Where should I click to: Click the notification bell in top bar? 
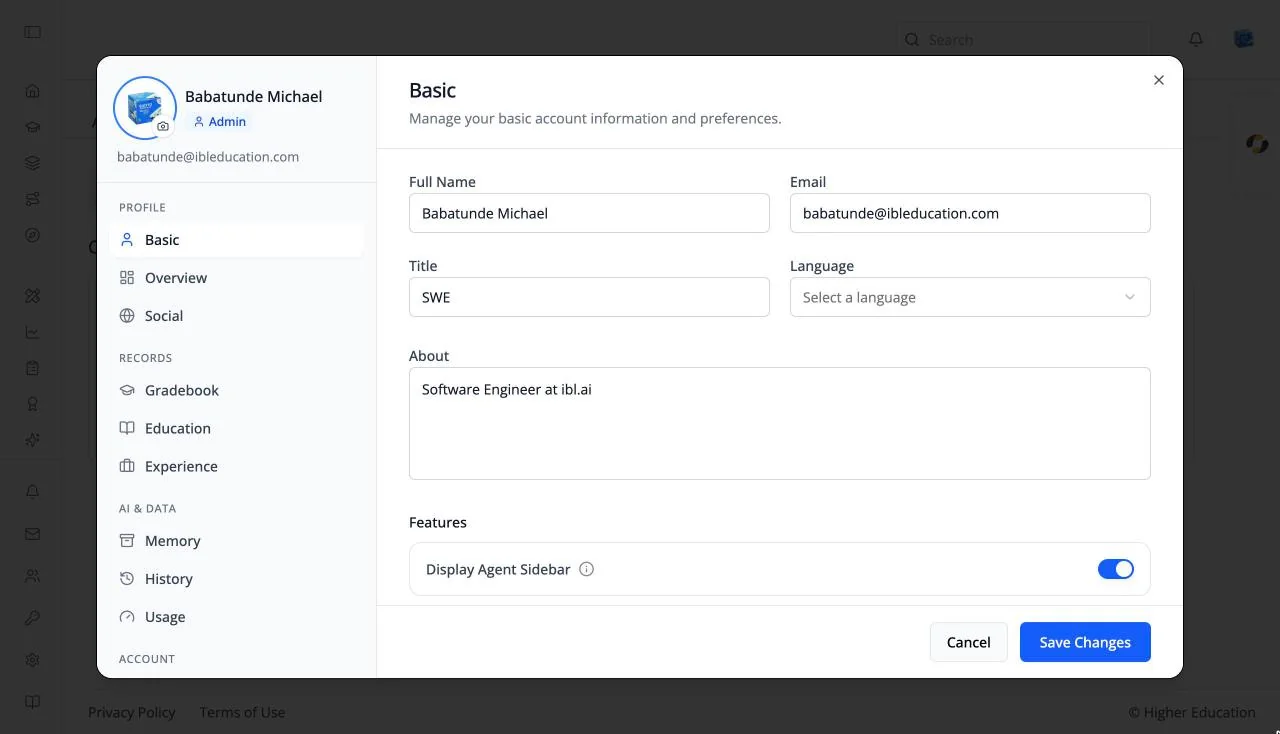tap(1196, 39)
